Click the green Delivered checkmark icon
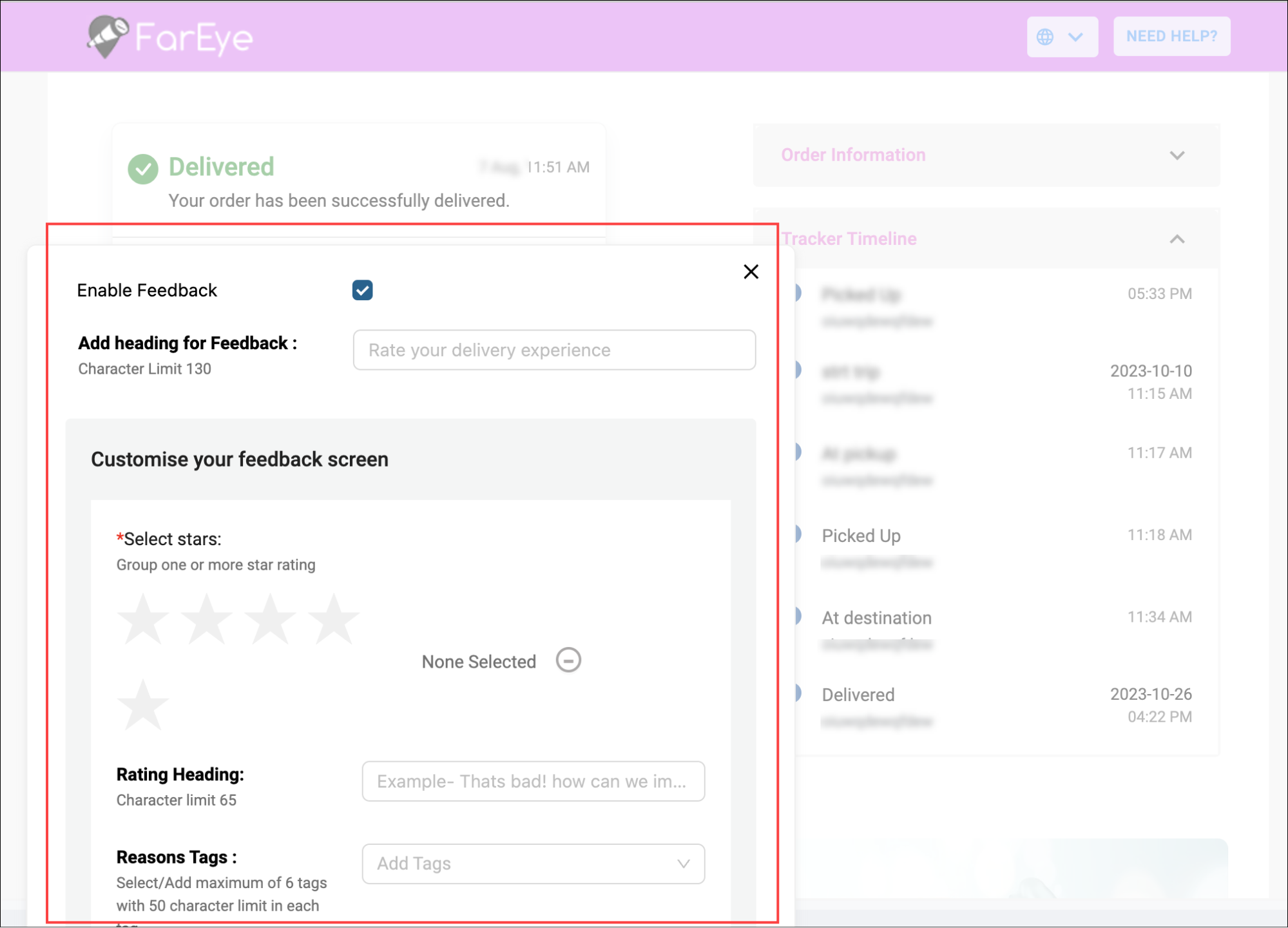This screenshot has height=928, width=1288. point(143,169)
